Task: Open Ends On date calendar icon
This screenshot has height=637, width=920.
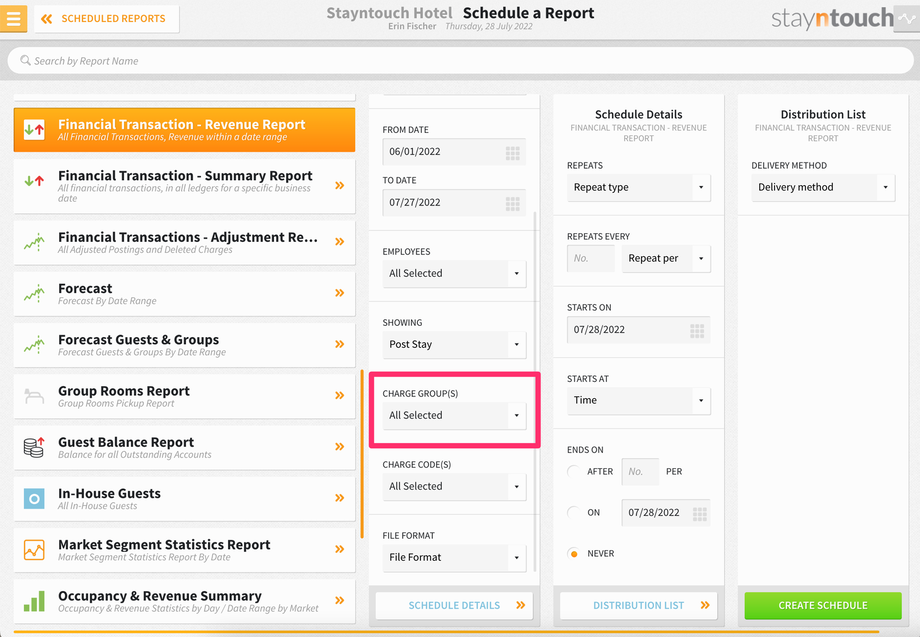Action: point(700,514)
